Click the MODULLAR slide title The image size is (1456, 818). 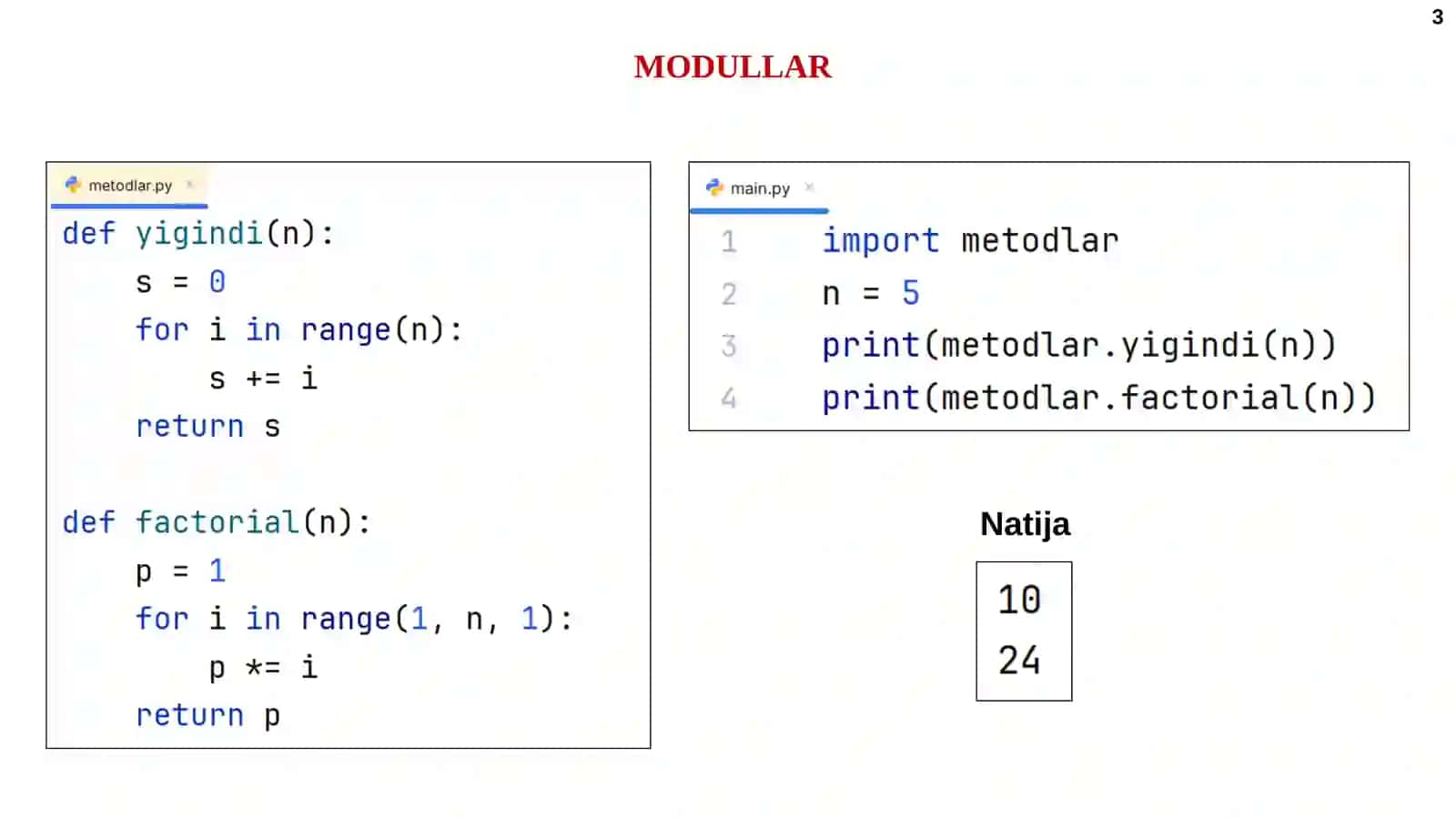pos(733,66)
